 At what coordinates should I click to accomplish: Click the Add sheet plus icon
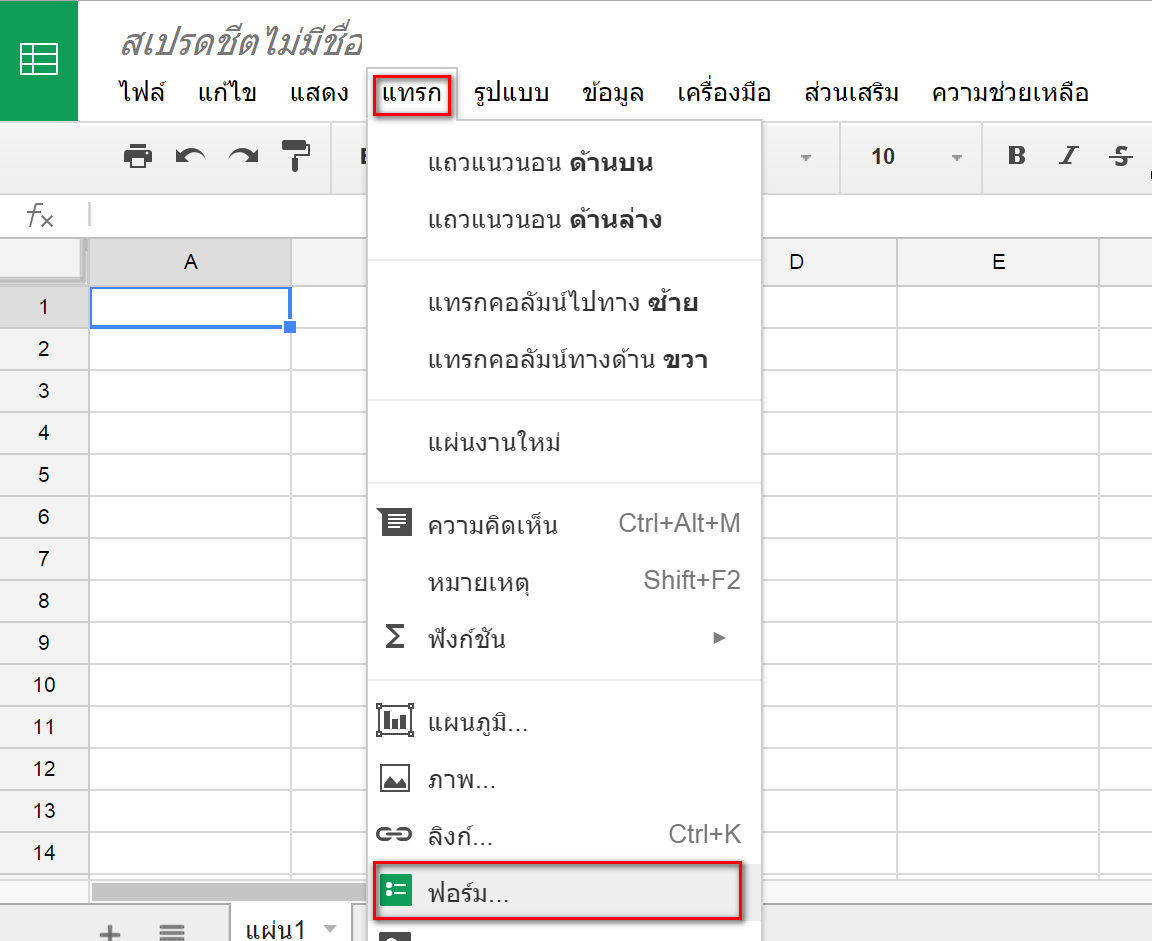click(x=110, y=932)
